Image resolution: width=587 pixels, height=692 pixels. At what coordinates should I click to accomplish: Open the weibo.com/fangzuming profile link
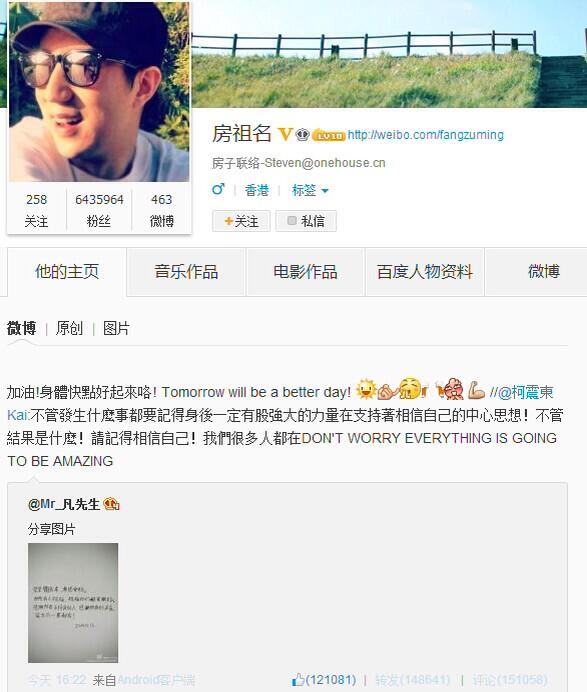[x=425, y=135]
